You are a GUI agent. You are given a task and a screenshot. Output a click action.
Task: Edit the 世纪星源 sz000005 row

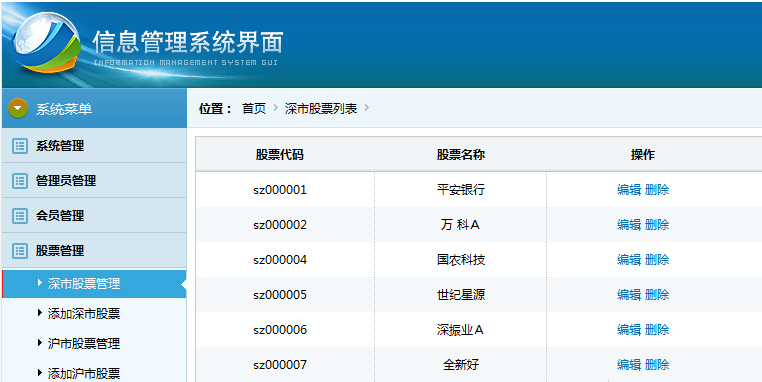tap(629, 295)
